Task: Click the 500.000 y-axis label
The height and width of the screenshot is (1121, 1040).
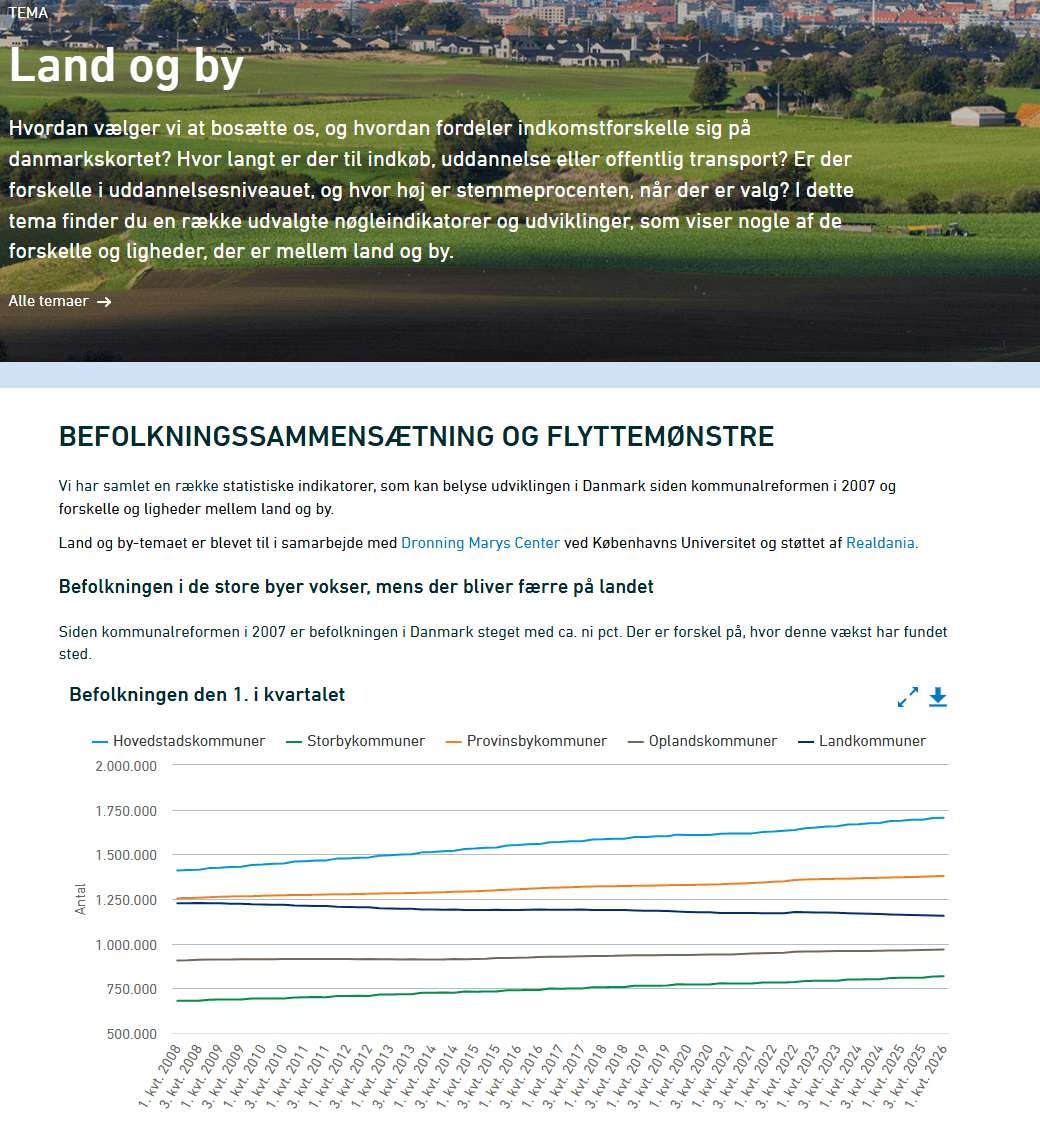Action: [x=132, y=1034]
